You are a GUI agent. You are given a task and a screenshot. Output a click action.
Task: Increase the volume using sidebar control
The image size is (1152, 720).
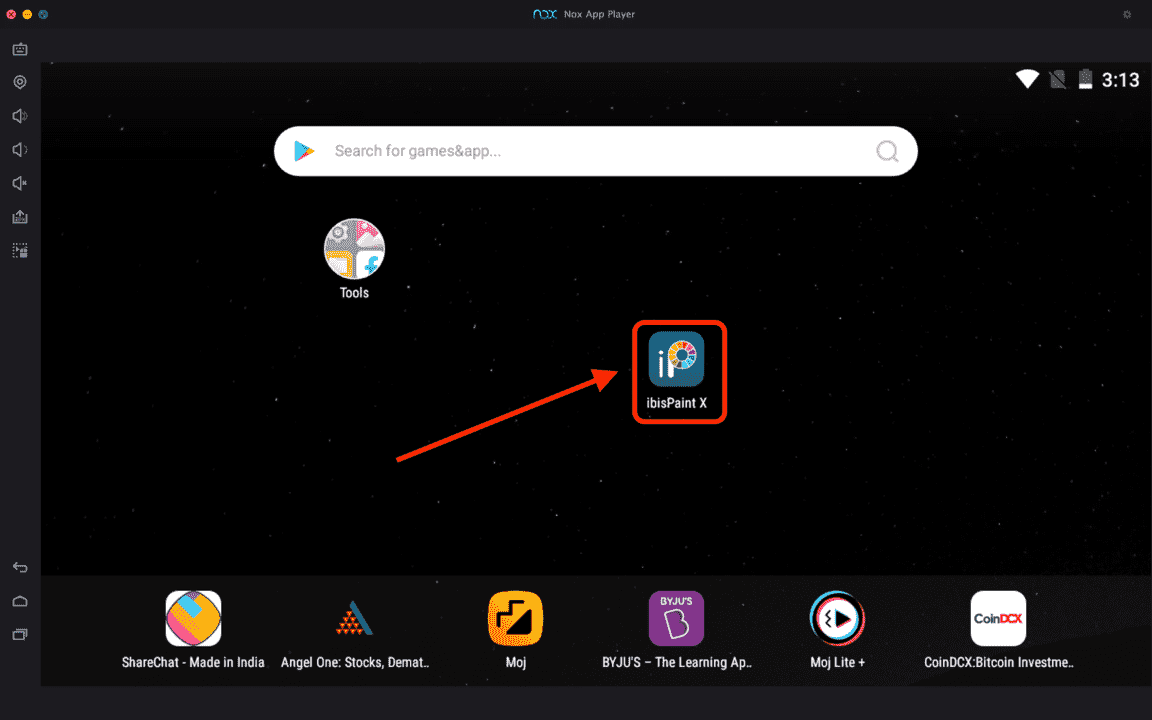19,116
